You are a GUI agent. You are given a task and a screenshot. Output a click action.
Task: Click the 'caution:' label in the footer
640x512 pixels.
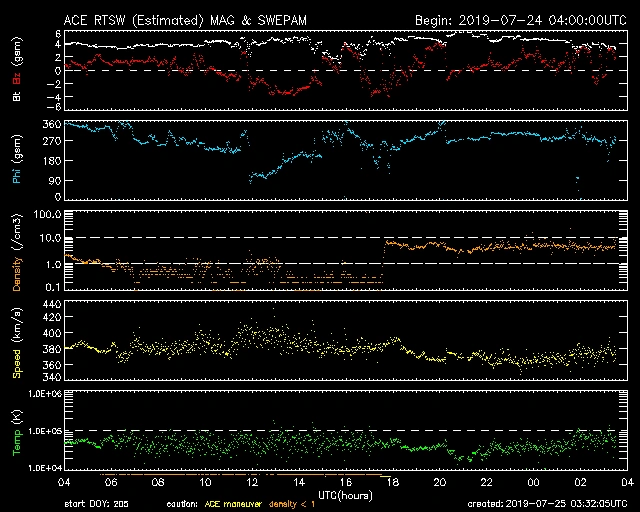click(x=182, y=504)
